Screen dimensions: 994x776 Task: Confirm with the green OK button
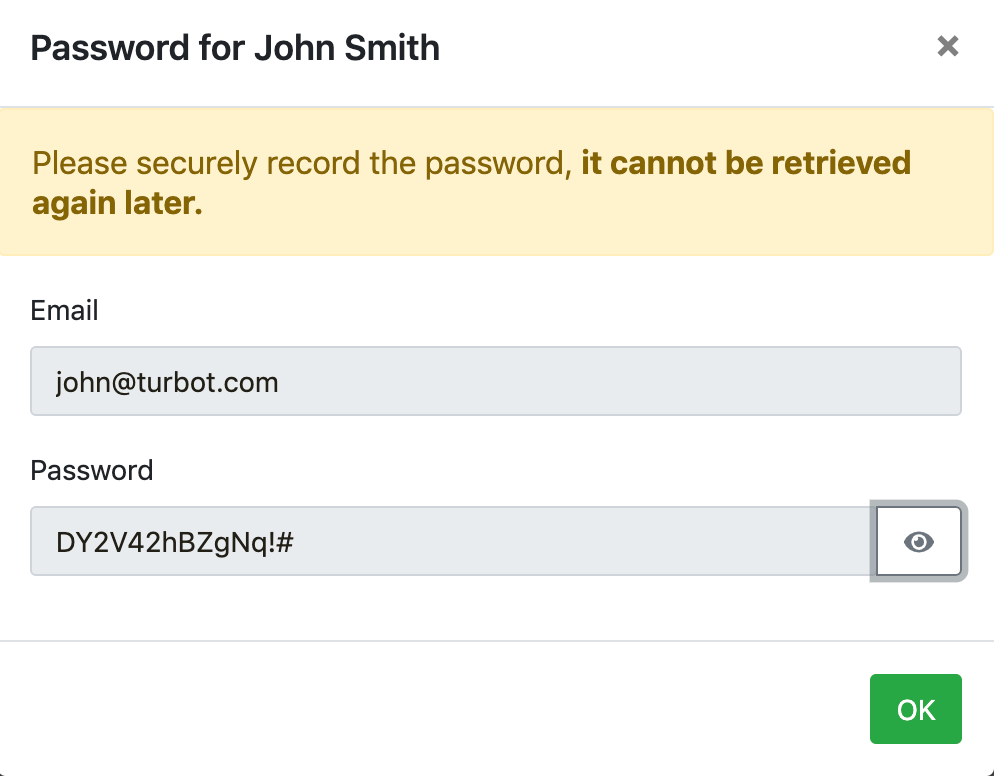(x=915, y=709)
